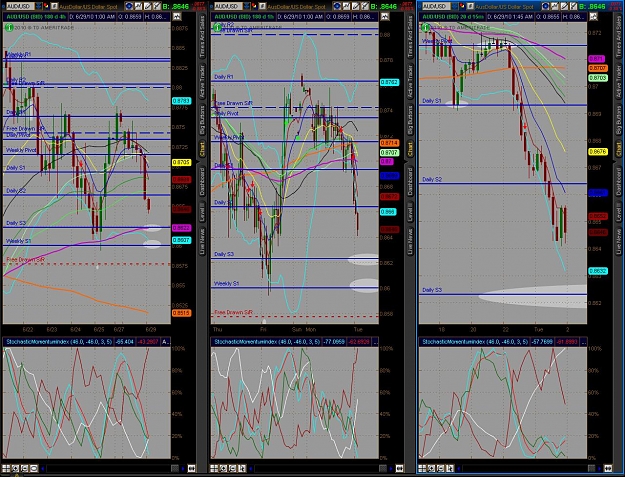Click Daily S3 level label on right 15m chart

(x=432, y=290)
